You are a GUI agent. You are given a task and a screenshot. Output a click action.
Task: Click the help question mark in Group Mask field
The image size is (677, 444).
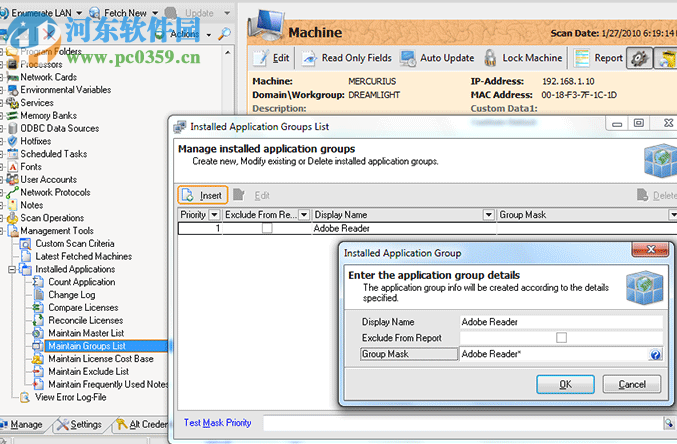click(x=655, y=355)
